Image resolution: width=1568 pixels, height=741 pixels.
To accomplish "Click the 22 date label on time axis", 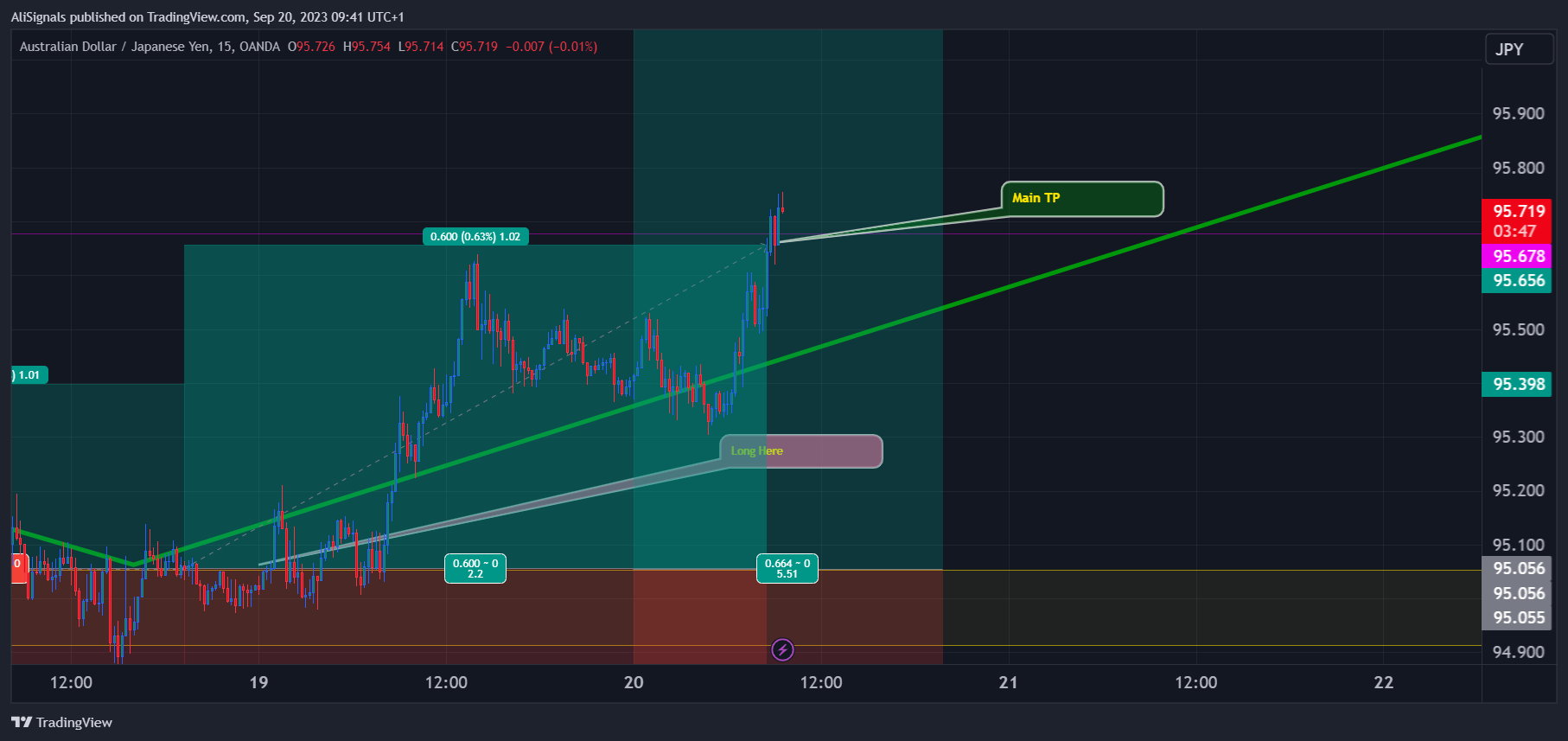I will [1383, 682].
